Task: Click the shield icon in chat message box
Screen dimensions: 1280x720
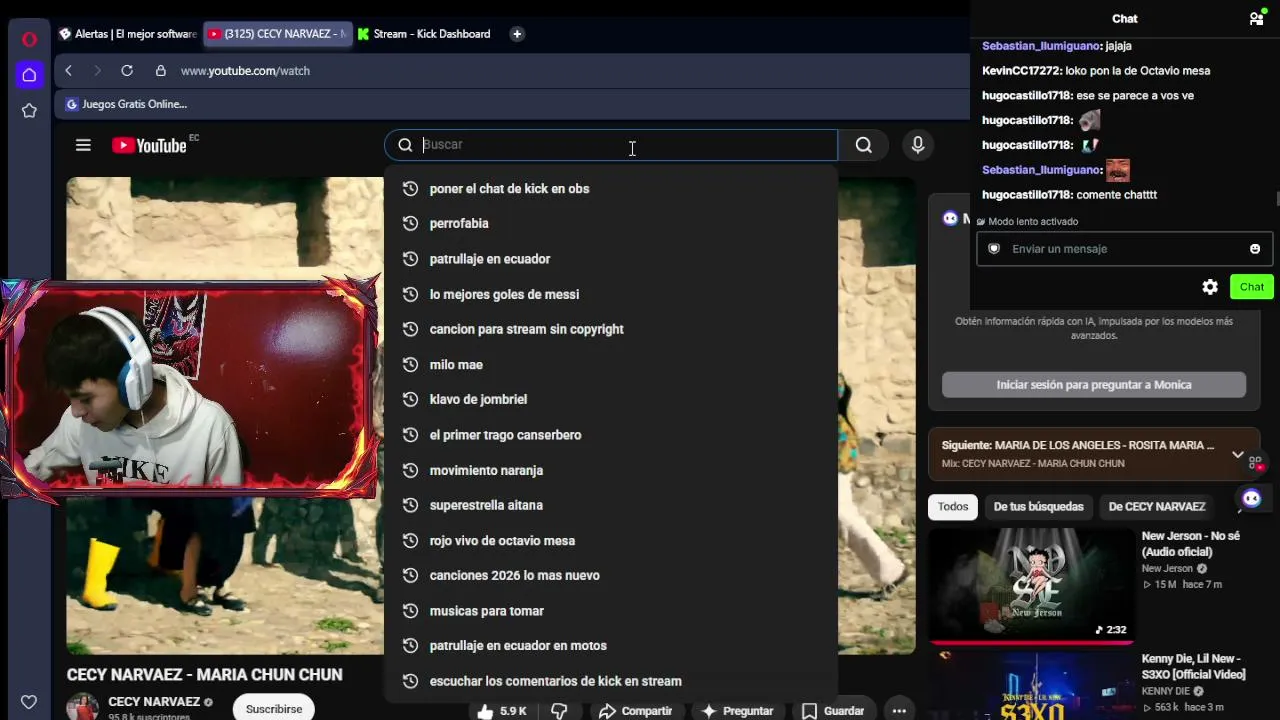Action: coord(994,249)
